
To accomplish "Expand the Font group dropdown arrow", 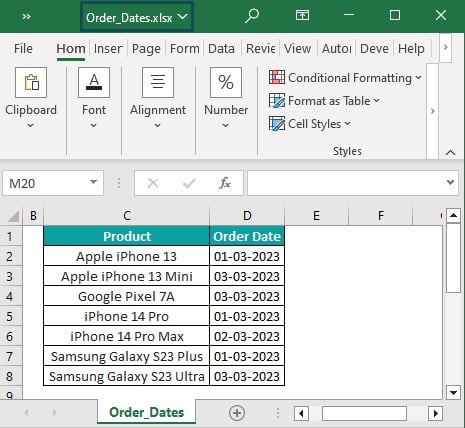I will point(93,125).
